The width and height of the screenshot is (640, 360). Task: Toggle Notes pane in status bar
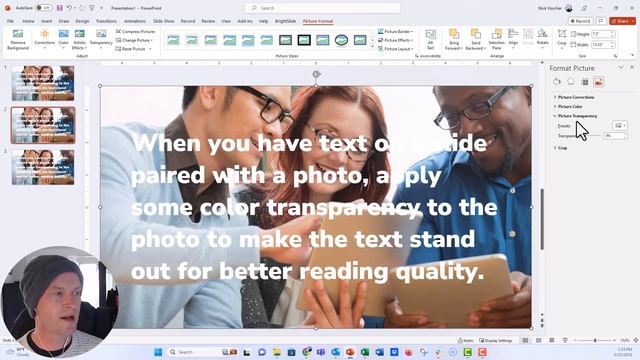click(465, 340)
